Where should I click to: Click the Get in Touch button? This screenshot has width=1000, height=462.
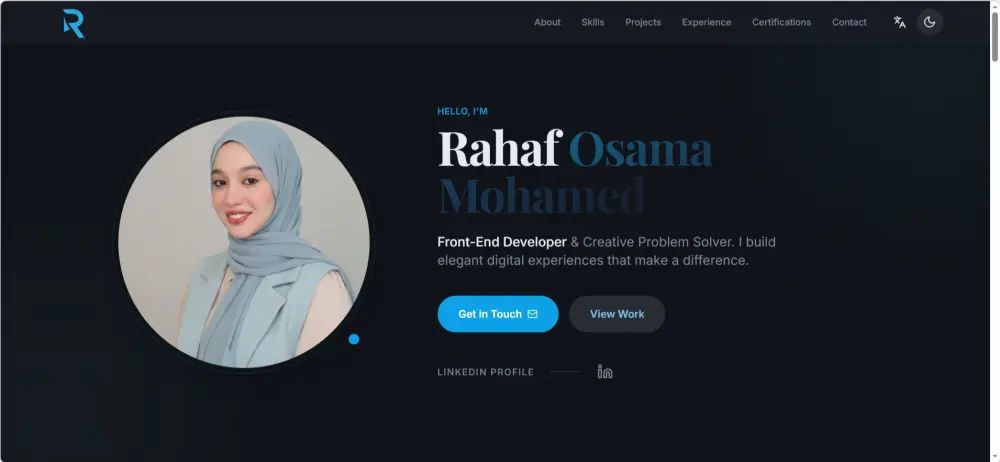[498, 314]
